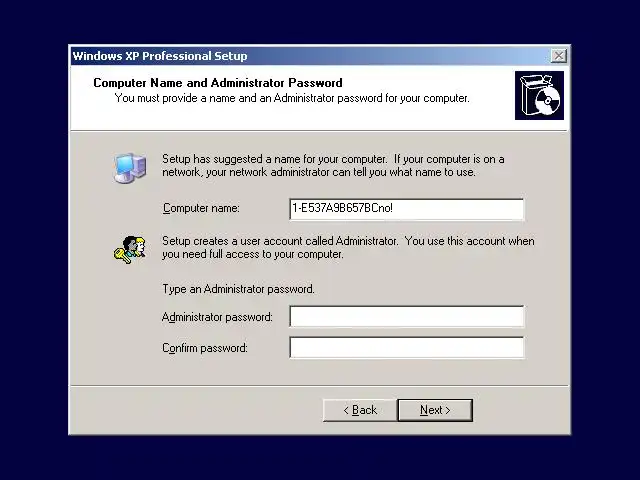Close the Windows XP Professional Setup dialog
640x480 pixels.
tap(558, 56)
